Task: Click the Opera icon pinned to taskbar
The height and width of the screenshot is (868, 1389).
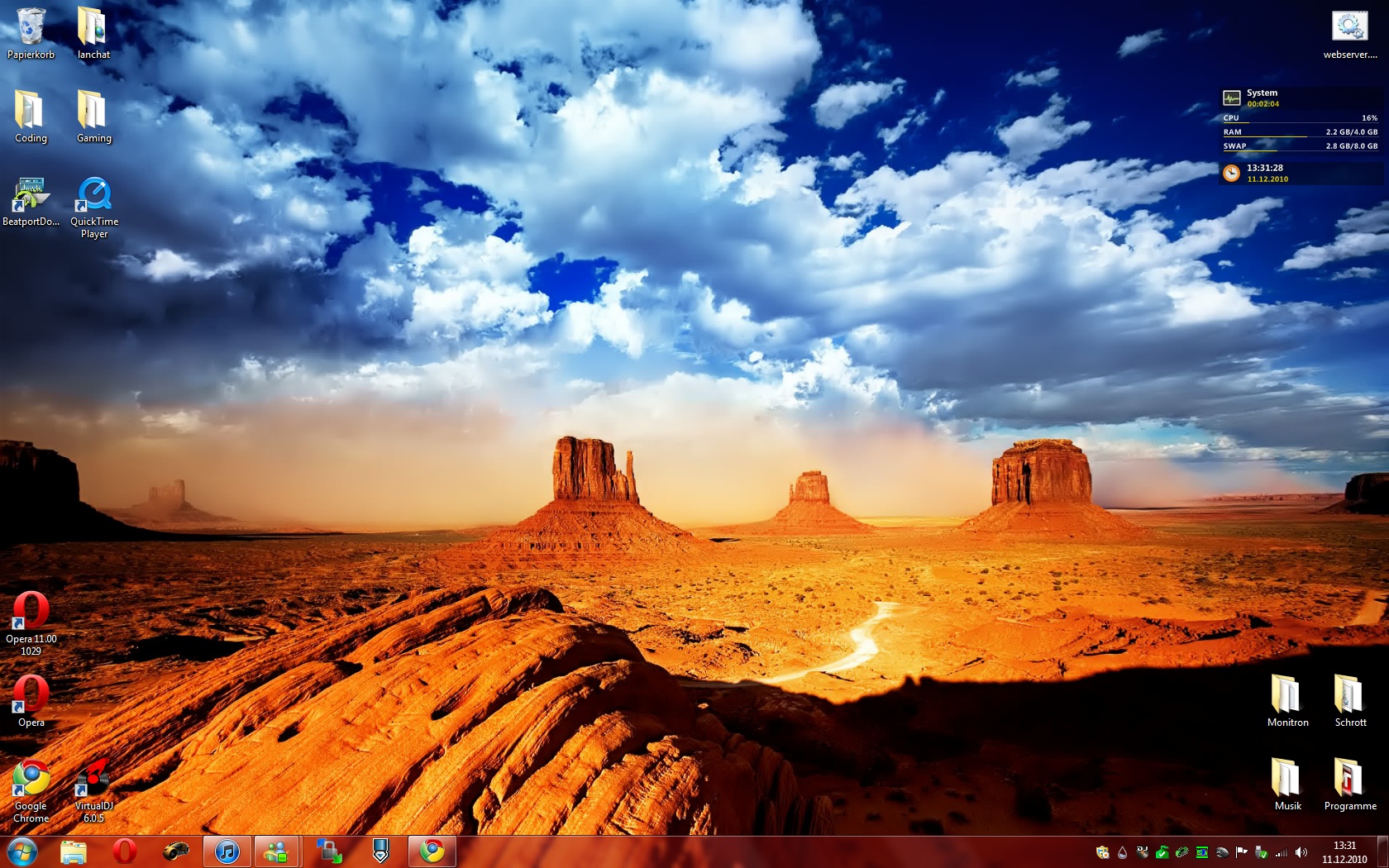Action: point(125,851)
